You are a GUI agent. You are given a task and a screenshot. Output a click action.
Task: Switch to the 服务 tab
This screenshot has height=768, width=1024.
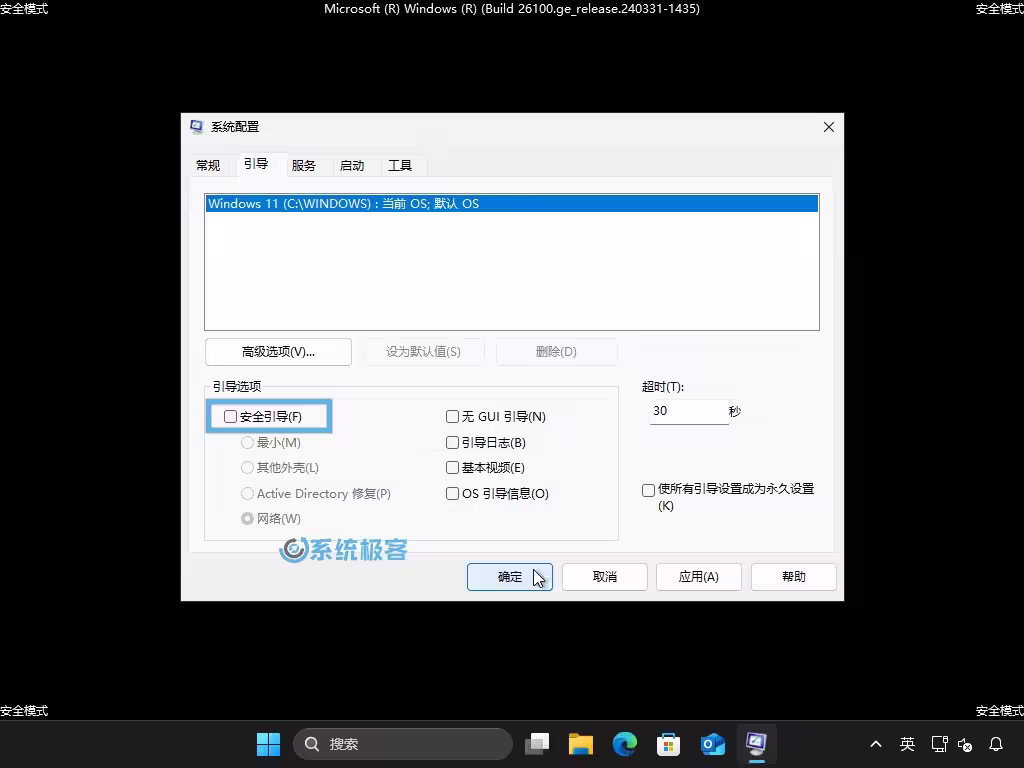[304, 166]
